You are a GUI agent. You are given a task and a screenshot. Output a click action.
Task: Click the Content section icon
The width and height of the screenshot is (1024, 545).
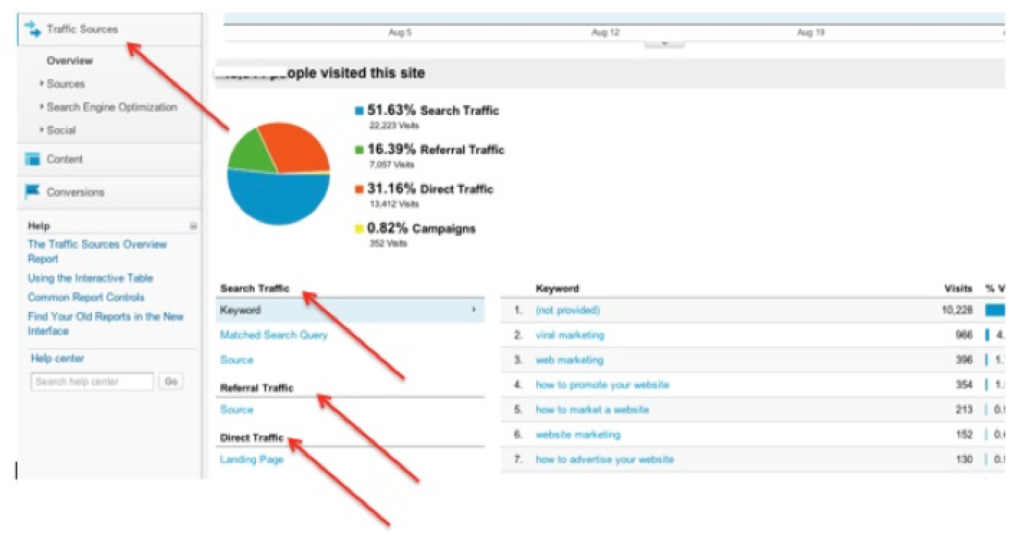tap(32, 159)
